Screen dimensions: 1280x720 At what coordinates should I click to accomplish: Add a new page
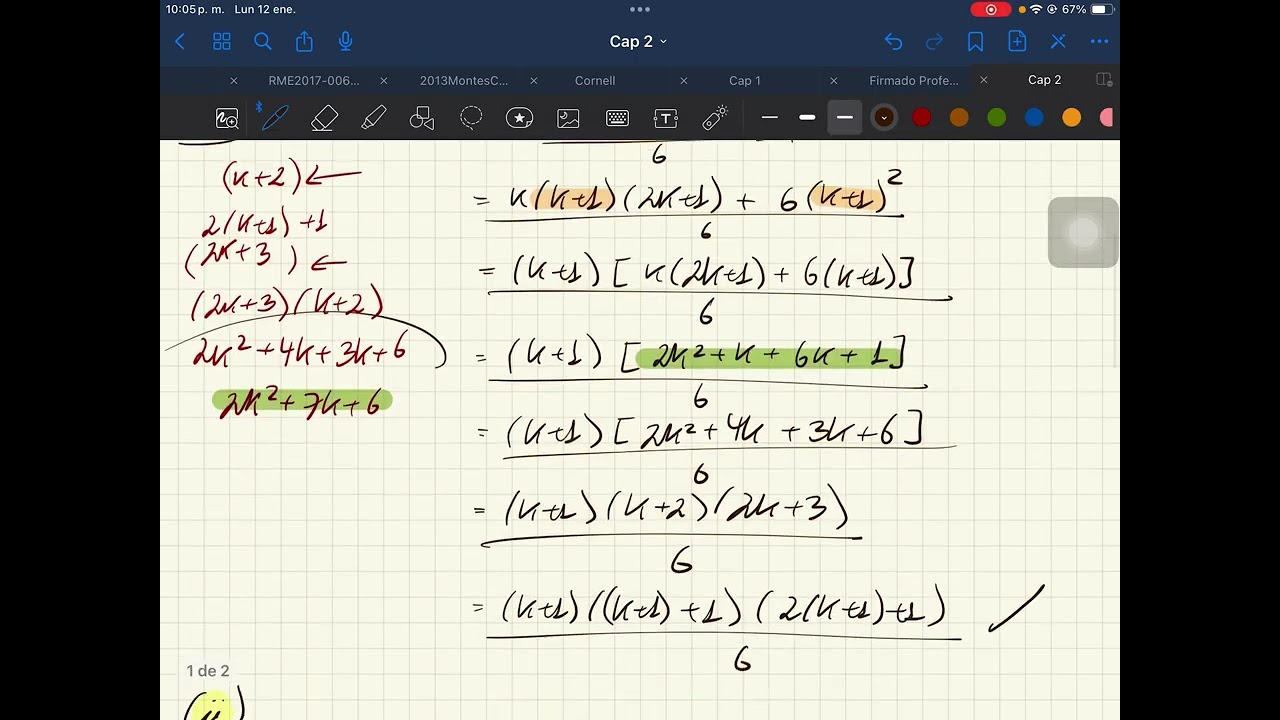(1017, 41)
